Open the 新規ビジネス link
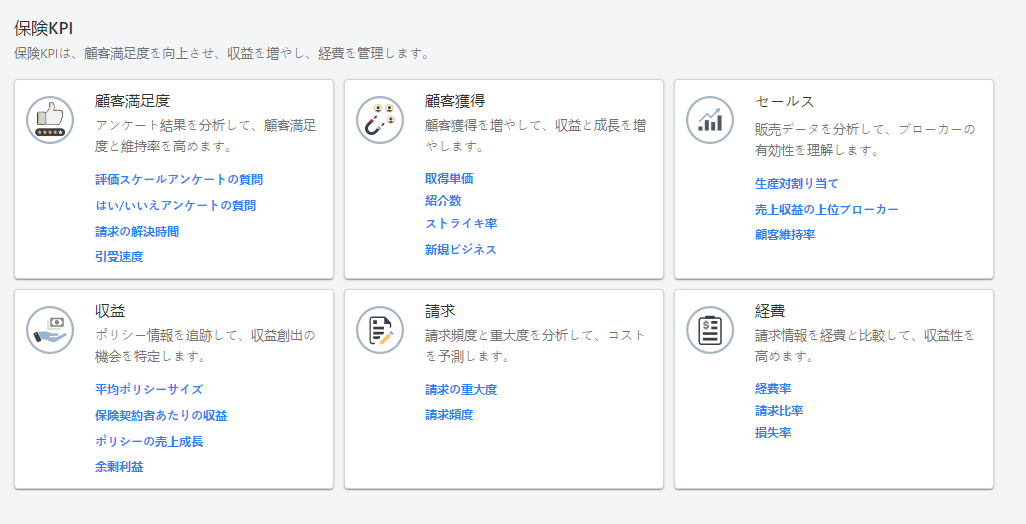 461,250
